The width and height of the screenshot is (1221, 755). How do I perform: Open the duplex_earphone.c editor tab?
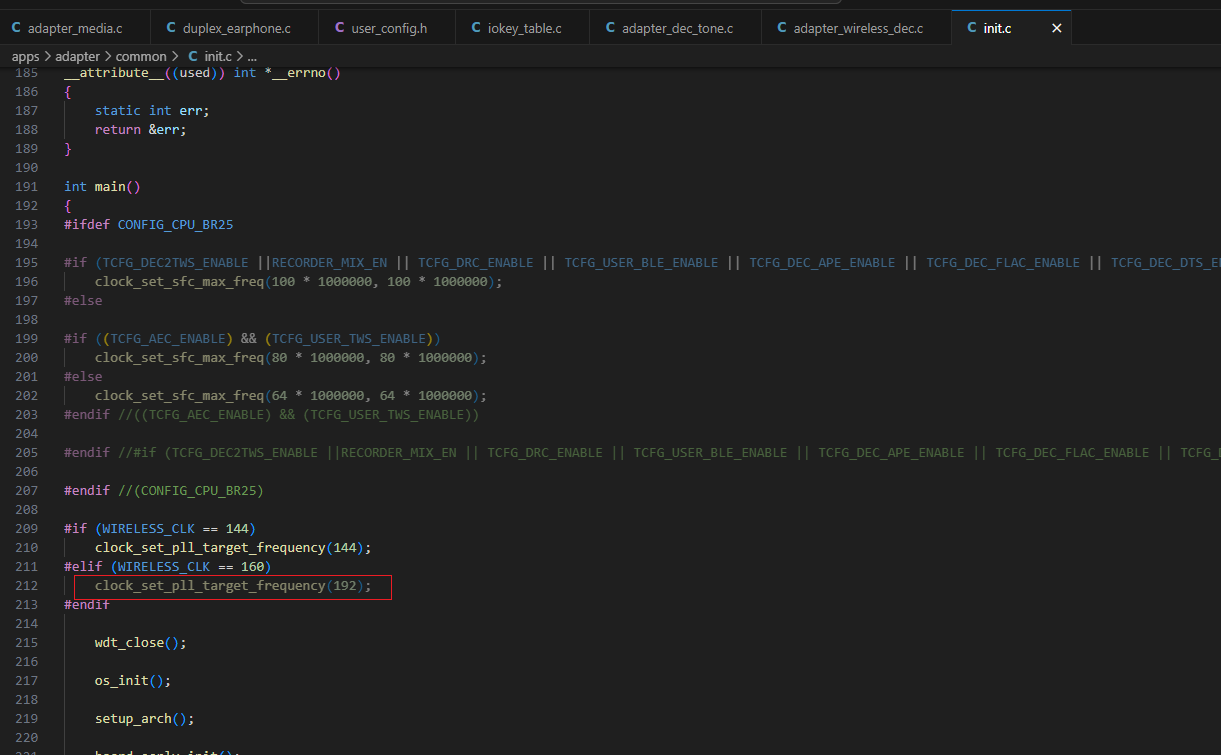tap(235, 28)
